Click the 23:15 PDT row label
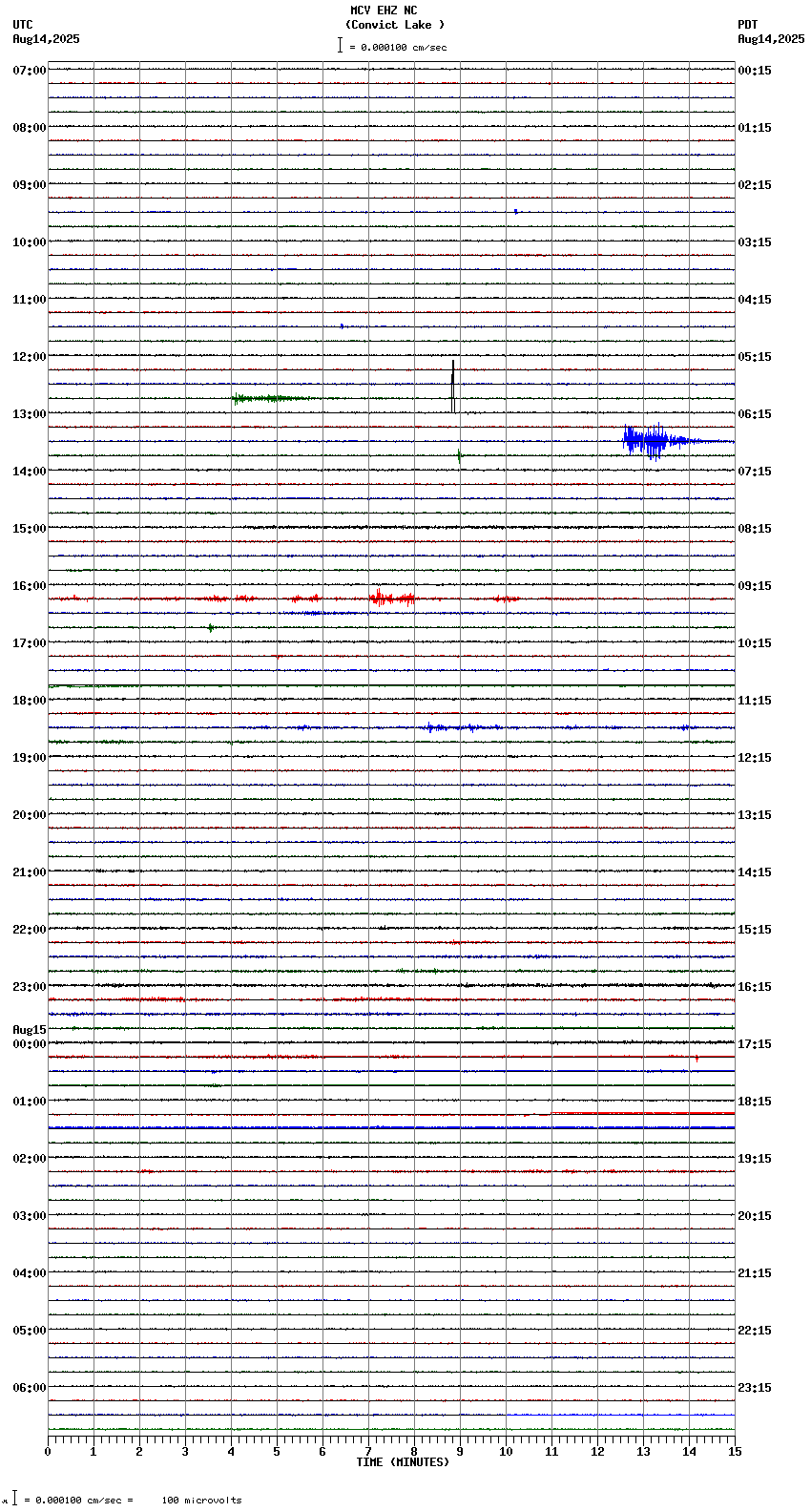Image resolution: width=811 pixels, height=1512 pixels. coord(755,1388)
